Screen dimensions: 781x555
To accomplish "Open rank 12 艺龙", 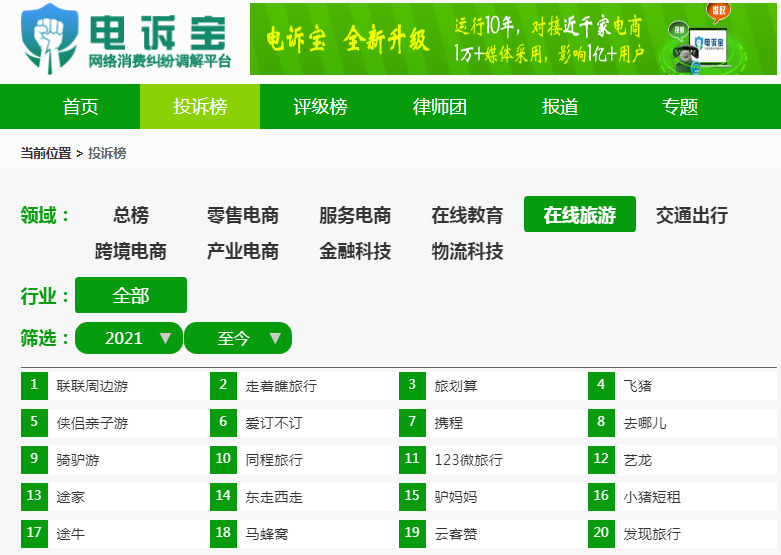I will coord(638,460).
